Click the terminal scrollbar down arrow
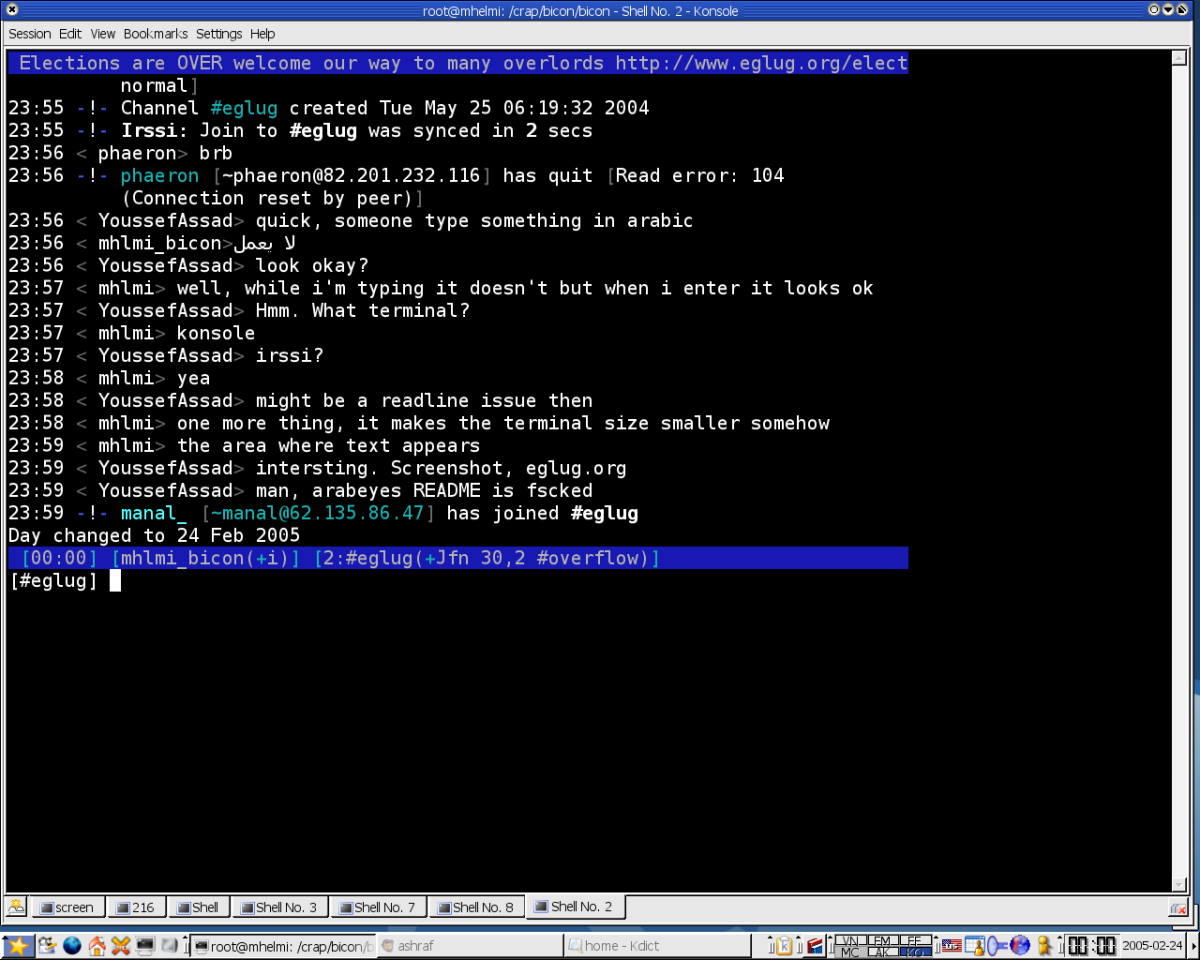Image resolution: width=1200 pixels, height=960 pixels. [x=1179, y=884]
